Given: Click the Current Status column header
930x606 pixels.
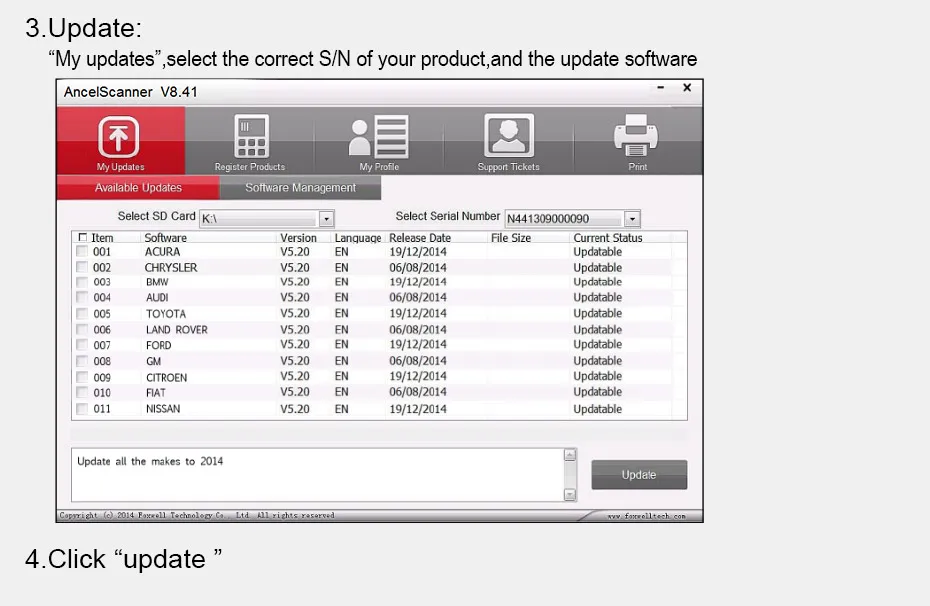Looking at the screenshot, I should (607, 237).
